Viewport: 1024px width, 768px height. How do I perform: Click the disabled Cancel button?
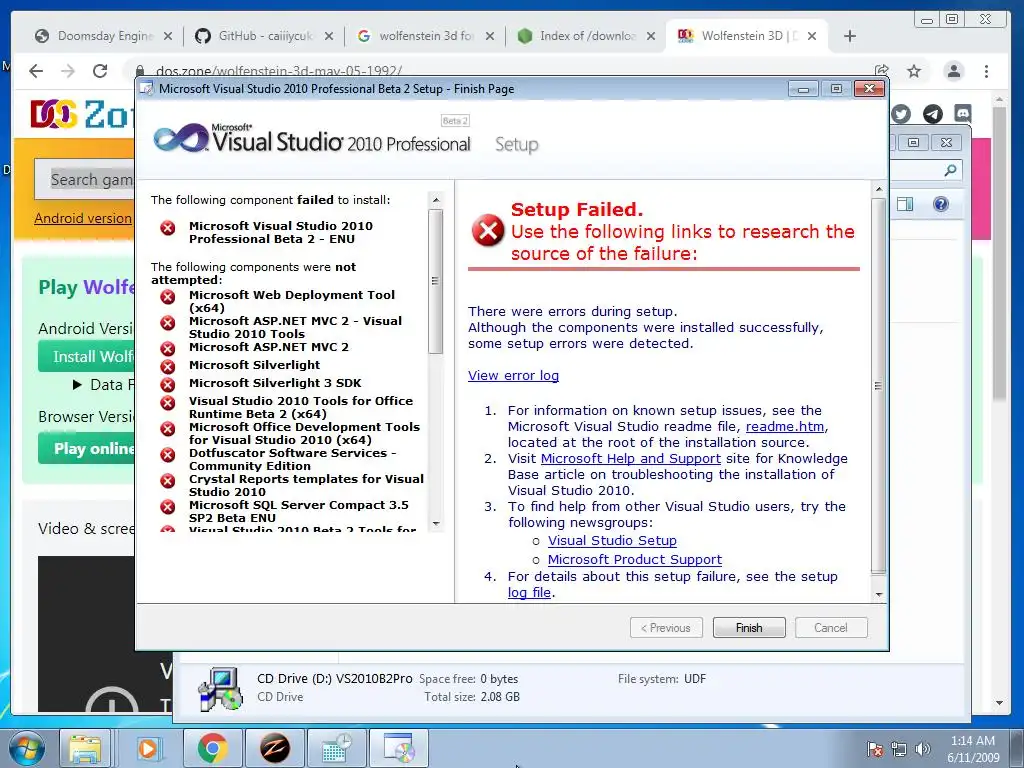coord(831,628)
